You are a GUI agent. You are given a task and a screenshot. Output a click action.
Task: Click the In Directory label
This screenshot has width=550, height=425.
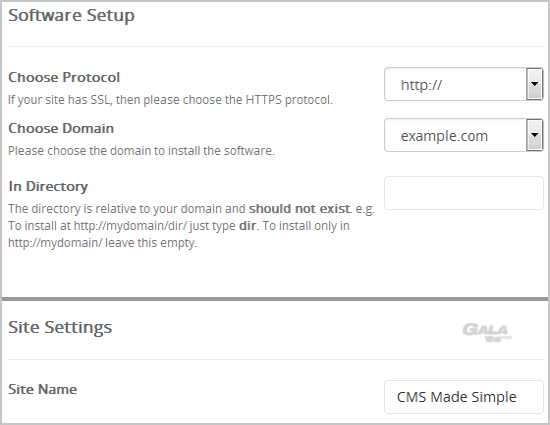(x=48, y=186)
